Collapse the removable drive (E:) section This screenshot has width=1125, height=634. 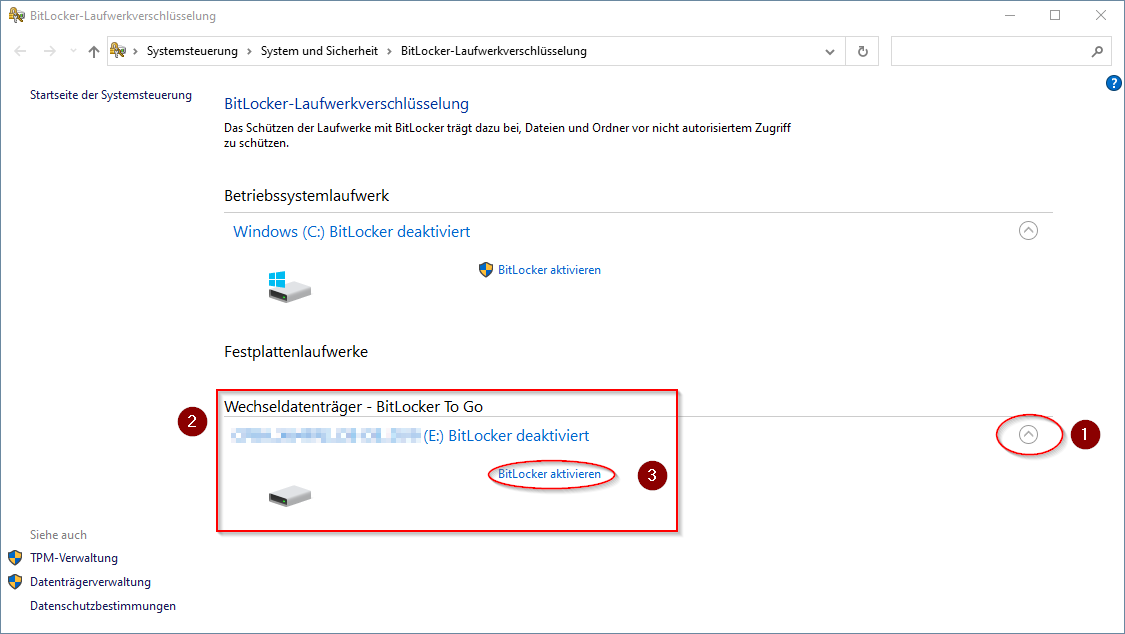pyautogui.click(x=1028, y=435)
